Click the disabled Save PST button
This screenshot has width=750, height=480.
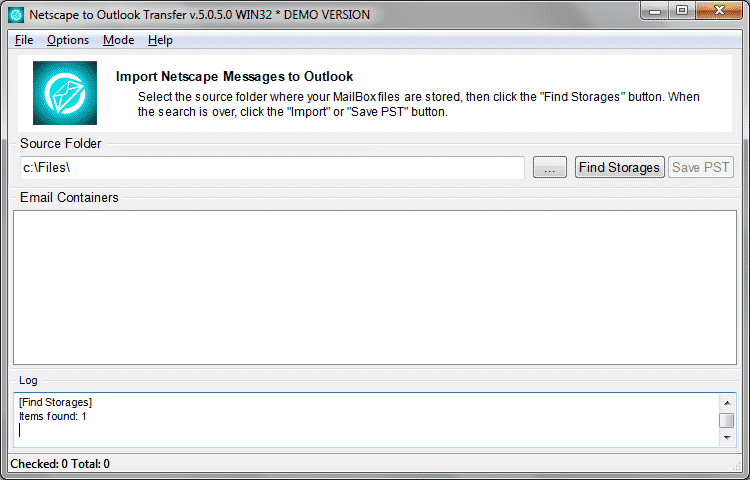pos(701,167)
